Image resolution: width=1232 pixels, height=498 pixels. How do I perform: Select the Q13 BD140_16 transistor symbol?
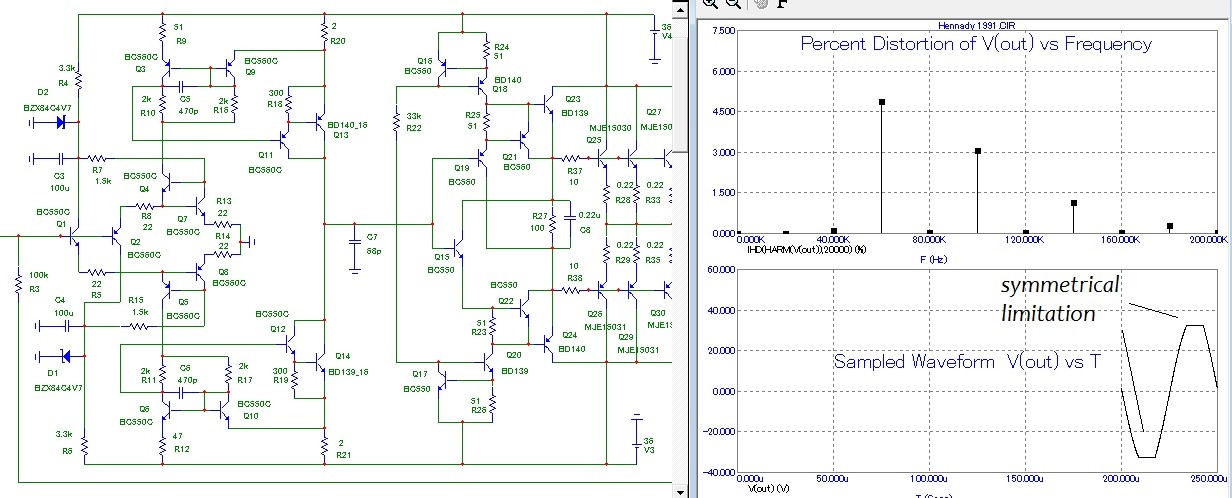(319, 122)
